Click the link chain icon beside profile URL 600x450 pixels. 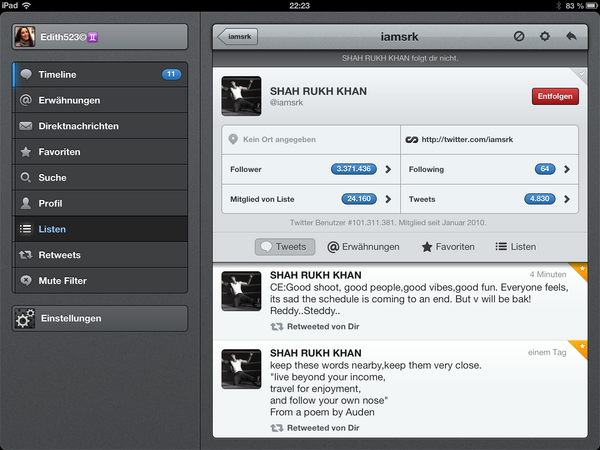click(x=412, y=140)
